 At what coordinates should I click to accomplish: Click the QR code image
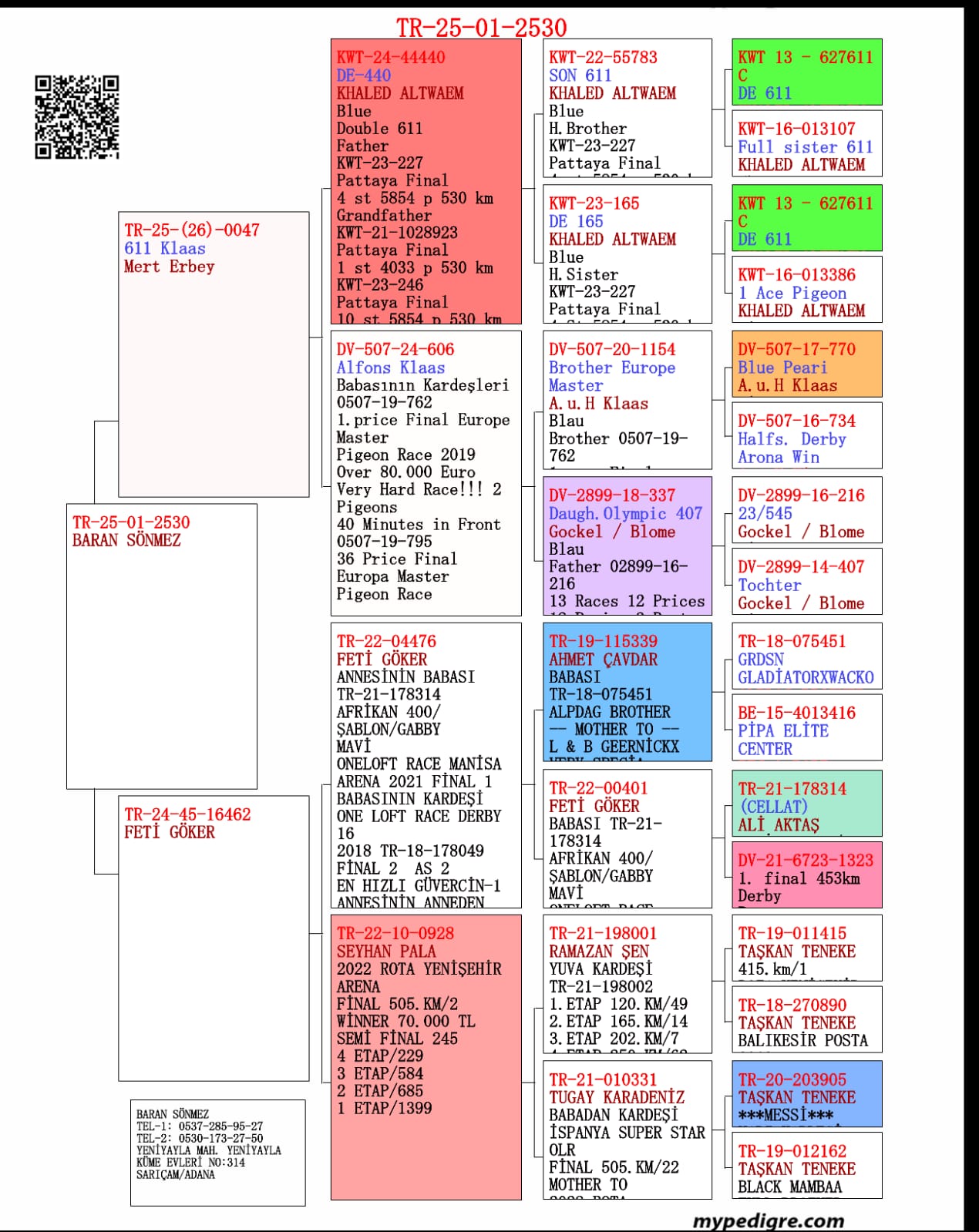tap(77, 117)
